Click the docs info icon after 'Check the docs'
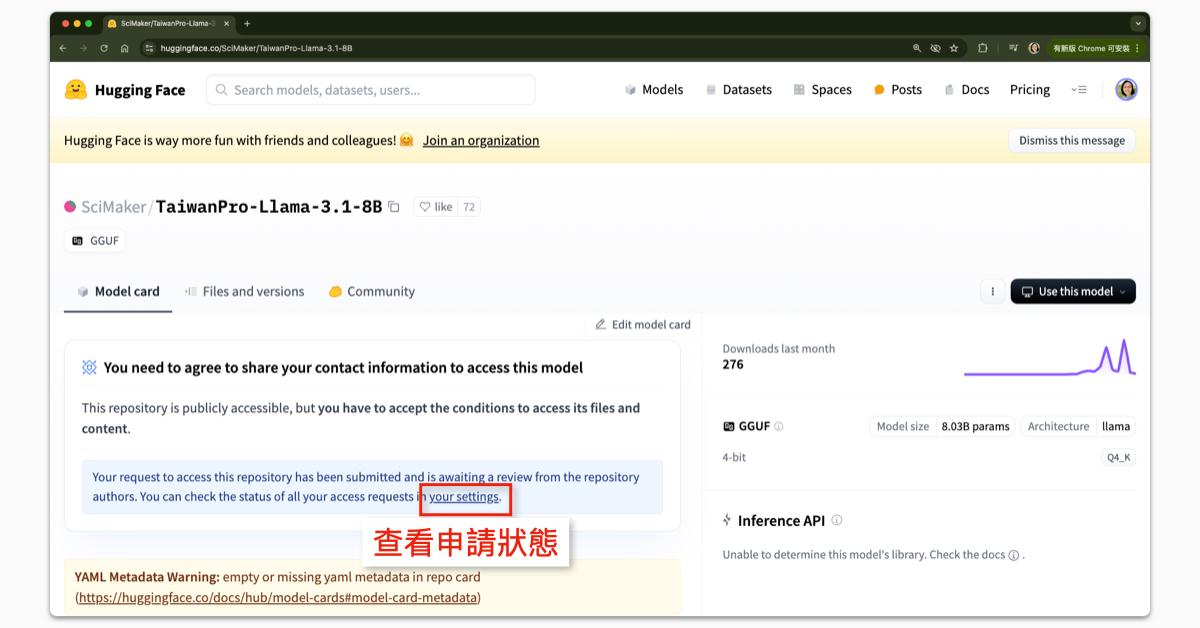 pyautogui.click(x=1013, y=555)
